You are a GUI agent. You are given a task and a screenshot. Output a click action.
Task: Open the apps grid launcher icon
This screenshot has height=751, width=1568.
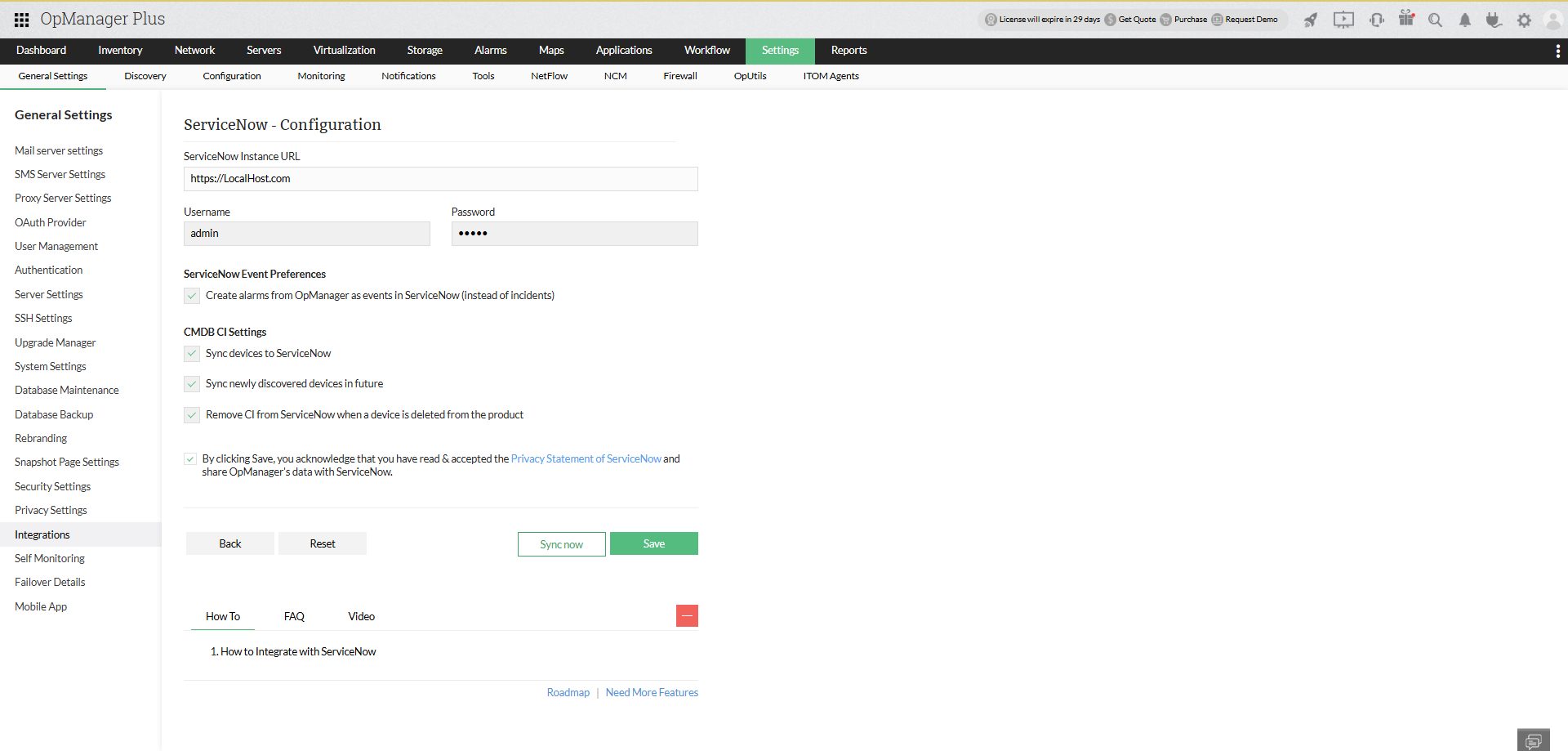click(22, 20)
